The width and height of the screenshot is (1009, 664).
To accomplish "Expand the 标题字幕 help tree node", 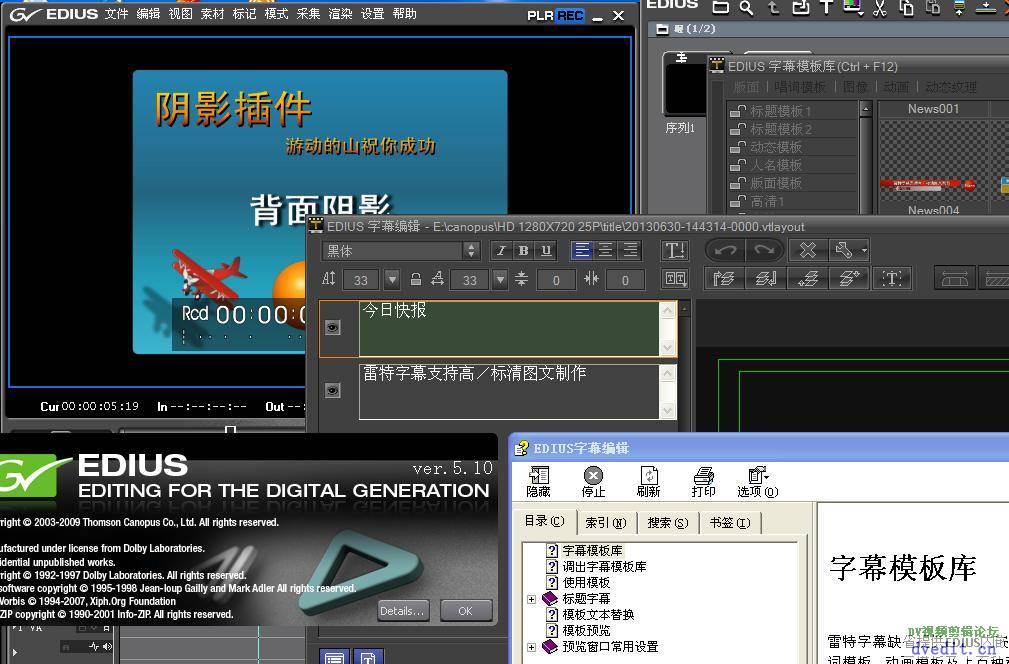I will (x=532, y=599).
